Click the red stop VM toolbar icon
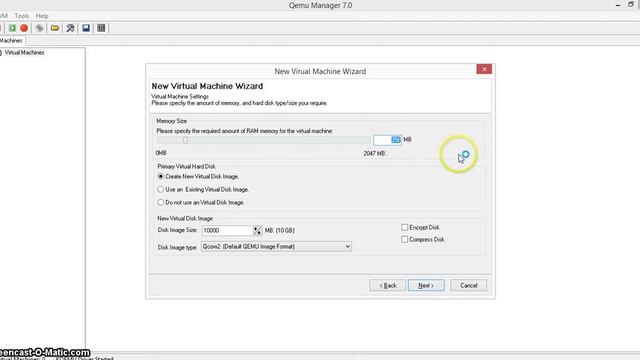 (24, 28)
